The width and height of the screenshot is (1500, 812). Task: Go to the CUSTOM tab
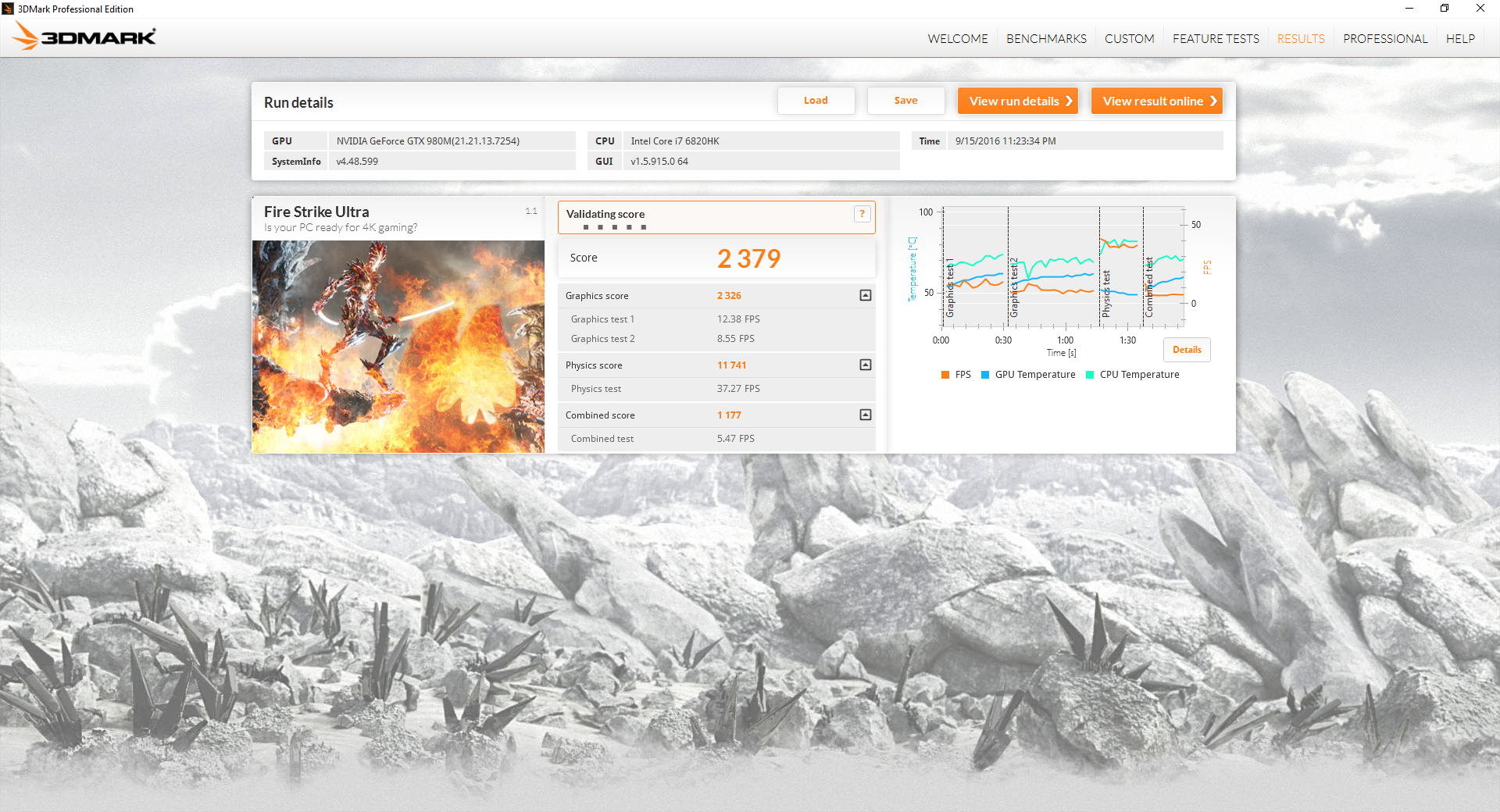pyautogui.click(x=1129, y=38)
